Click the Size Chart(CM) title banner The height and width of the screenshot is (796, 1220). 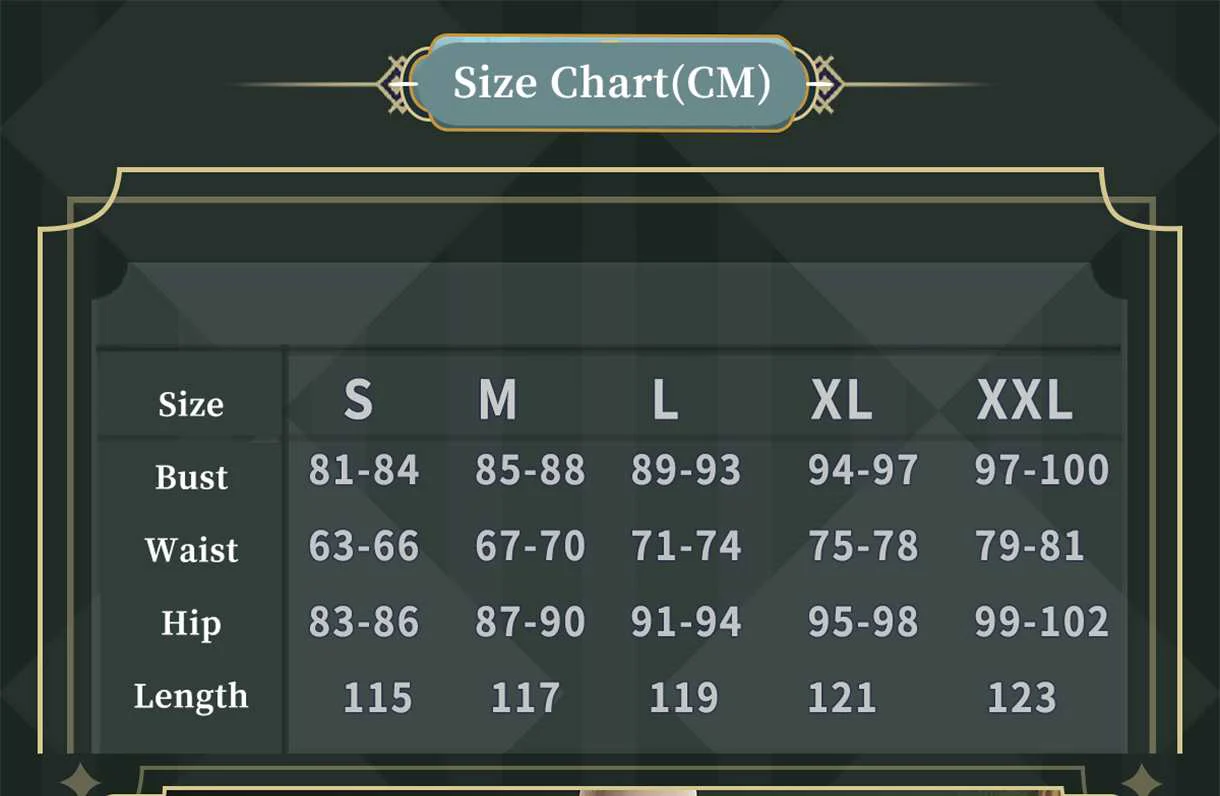[x=611, y=83]
